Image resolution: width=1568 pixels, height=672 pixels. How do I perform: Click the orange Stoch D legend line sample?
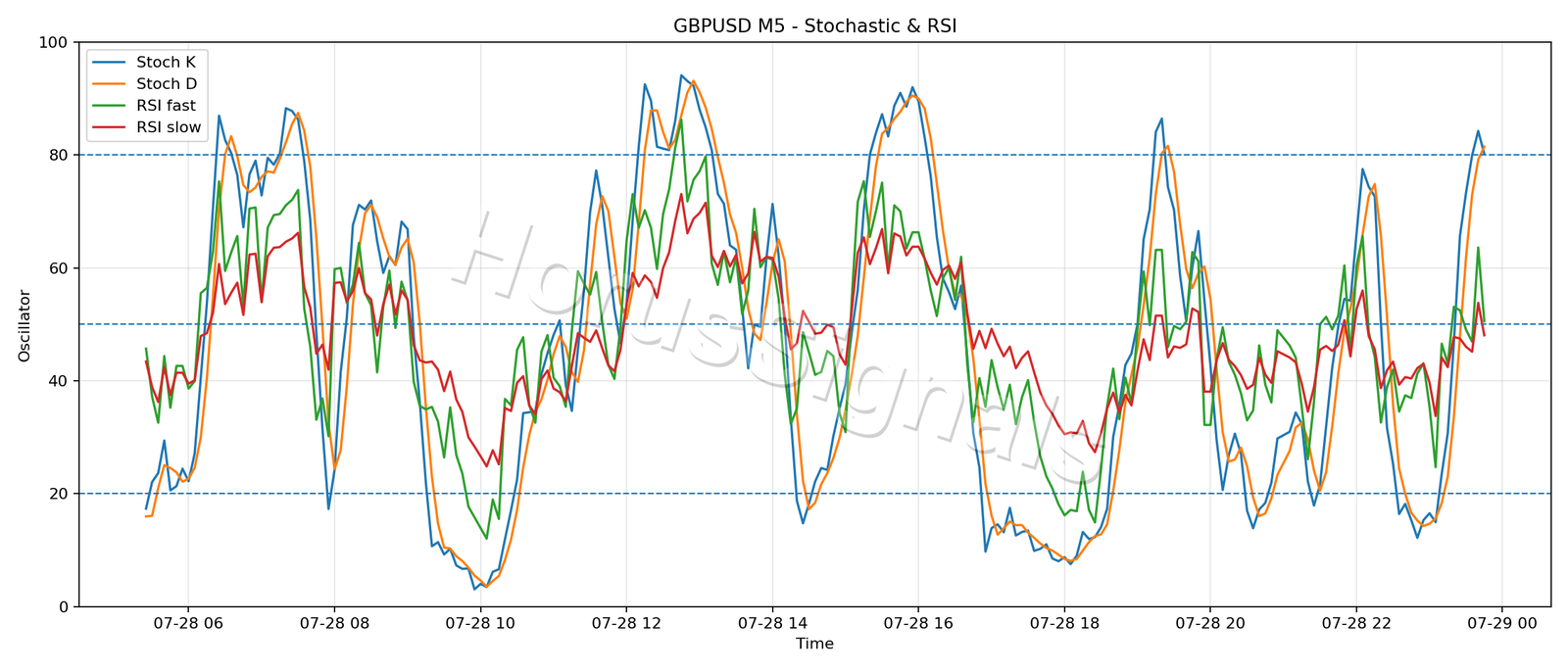tap(109, 84)
